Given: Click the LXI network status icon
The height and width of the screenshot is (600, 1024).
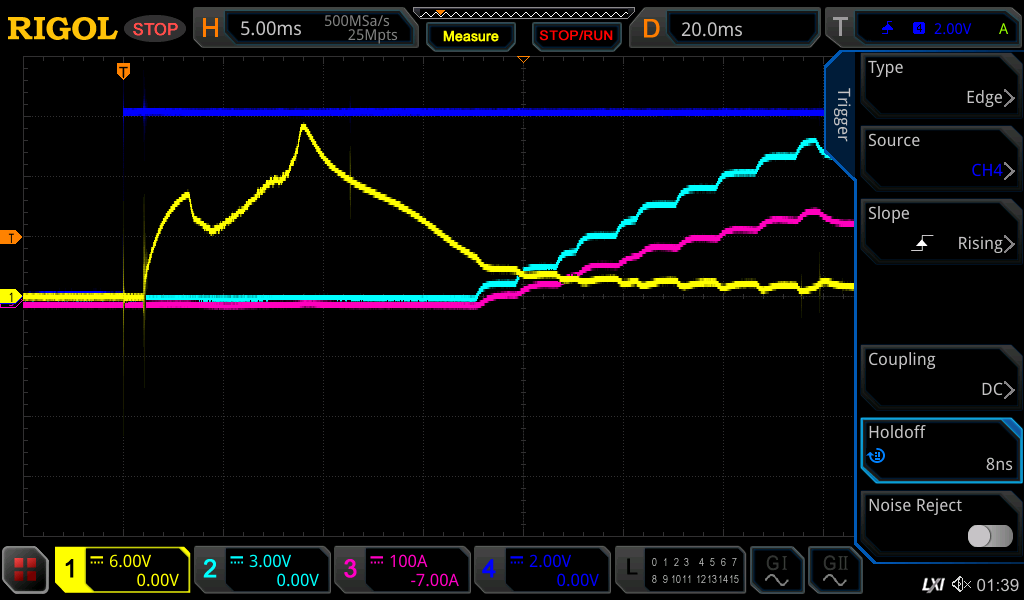Looking at the screenshot, I should click(932, 584).
